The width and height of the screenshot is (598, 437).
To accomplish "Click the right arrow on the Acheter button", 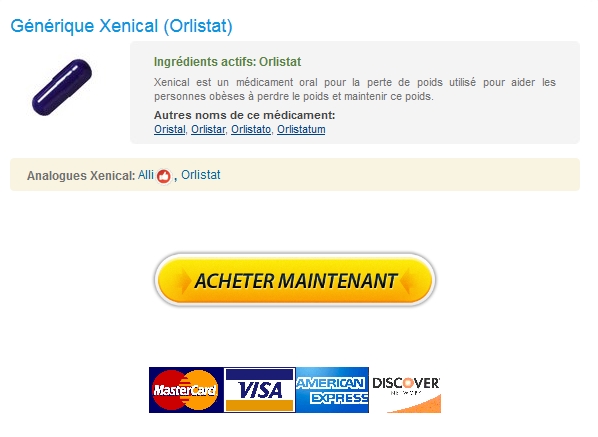I will point(405,281).
